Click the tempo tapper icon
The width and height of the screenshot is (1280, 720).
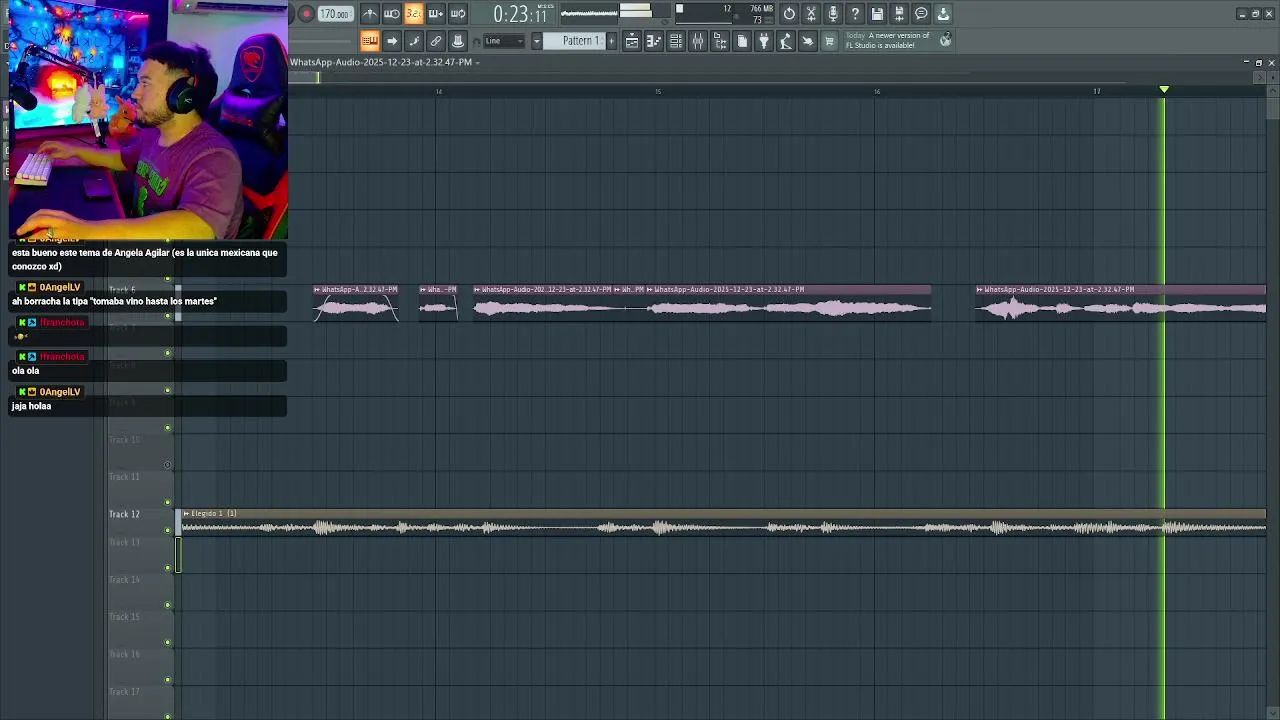click(x=786, y=41)
